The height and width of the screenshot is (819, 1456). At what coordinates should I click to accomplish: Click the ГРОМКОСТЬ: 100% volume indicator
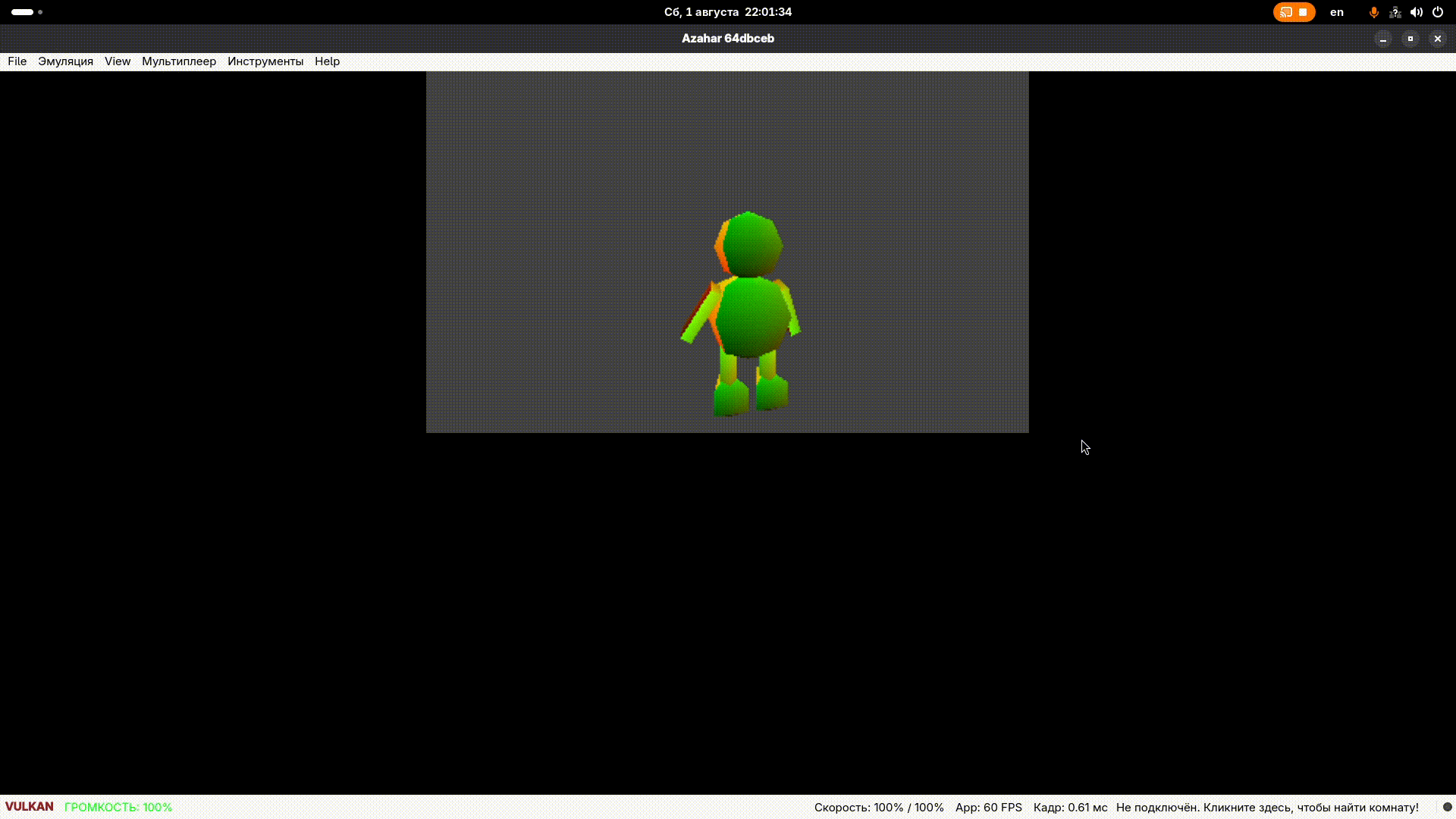(x=118, y=807)
